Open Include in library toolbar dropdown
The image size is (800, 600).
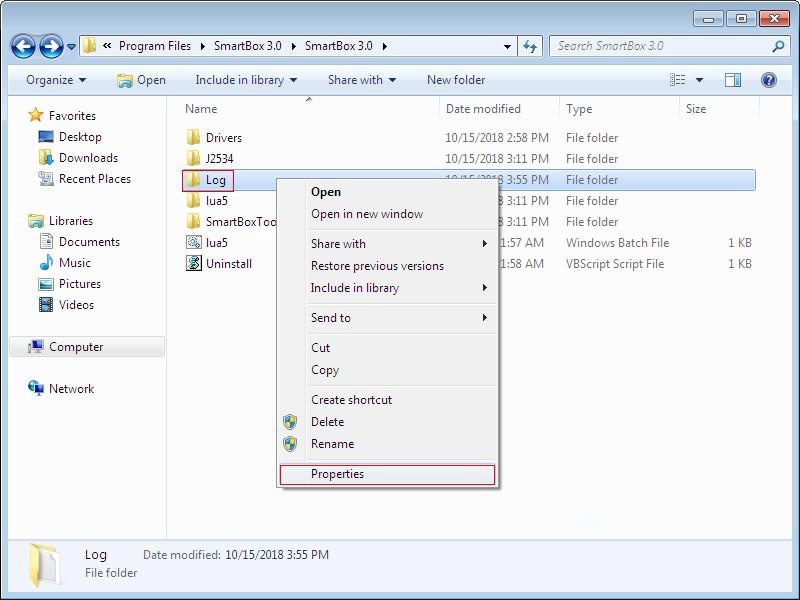click(246, 80)
